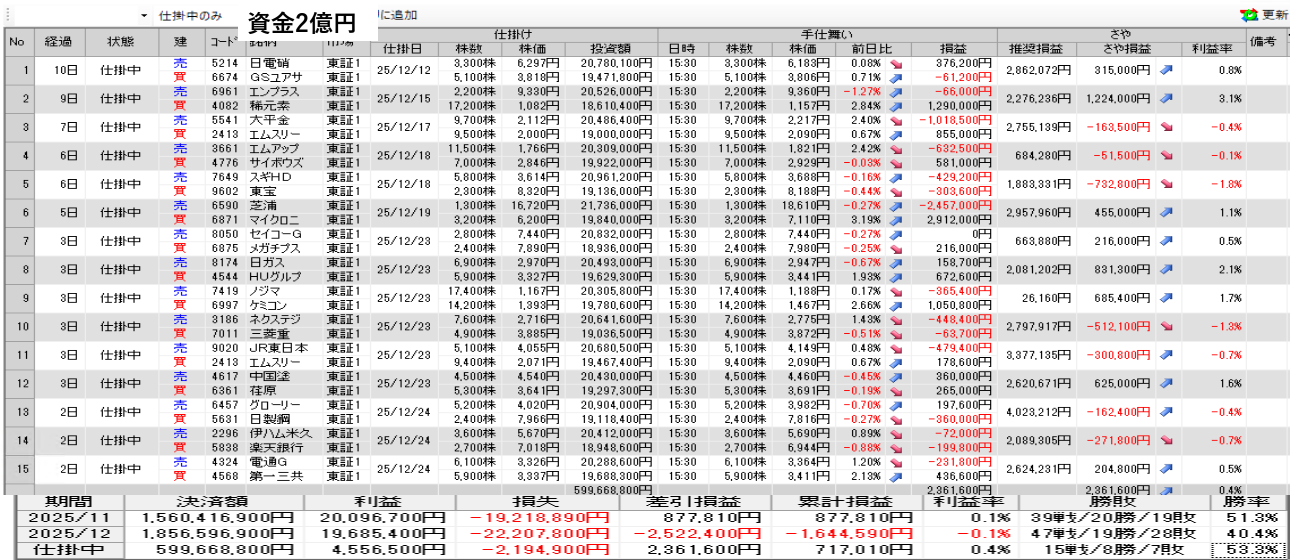Sort by the 経過 column header
Viewport: 1290px width, 560px height.
[58, 42]
